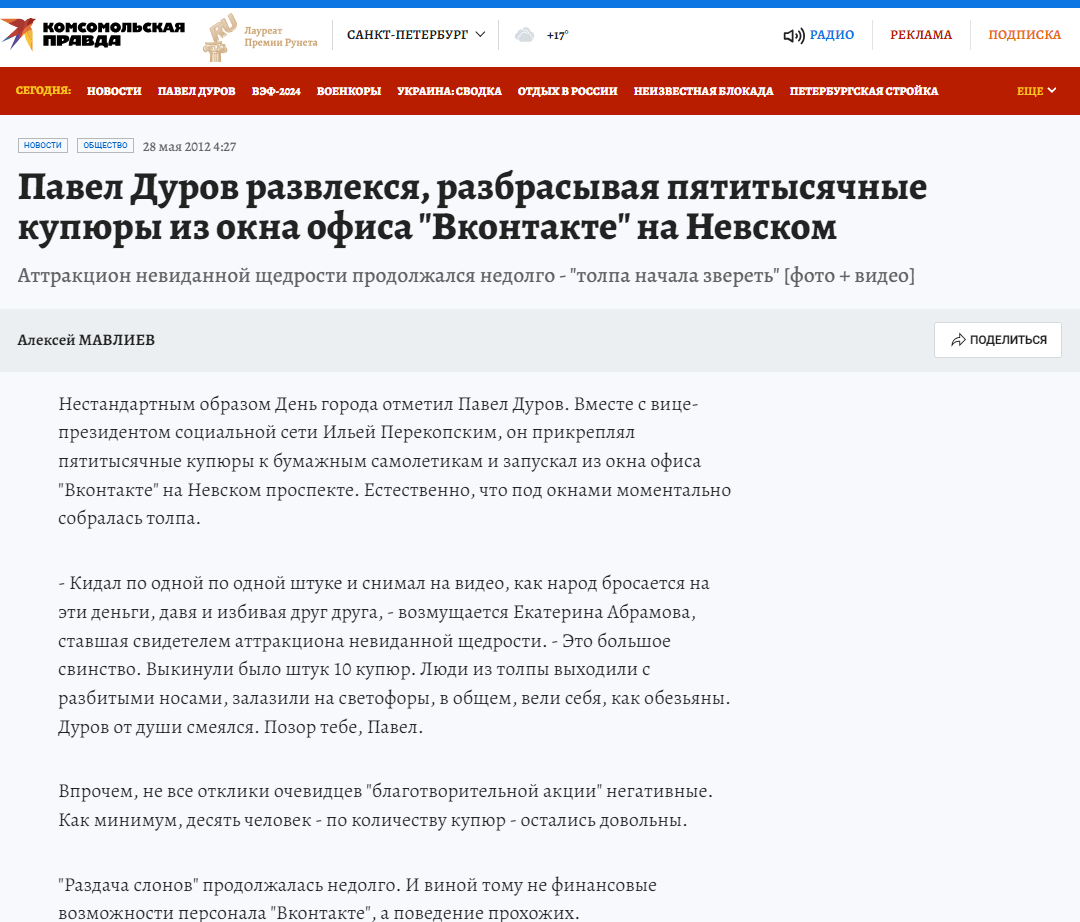The image size is (1080, 922).
Task: Open the САНКТ-ПЕТЕРБУРГ city selector dropdown
Action: (x=413, y=33)
